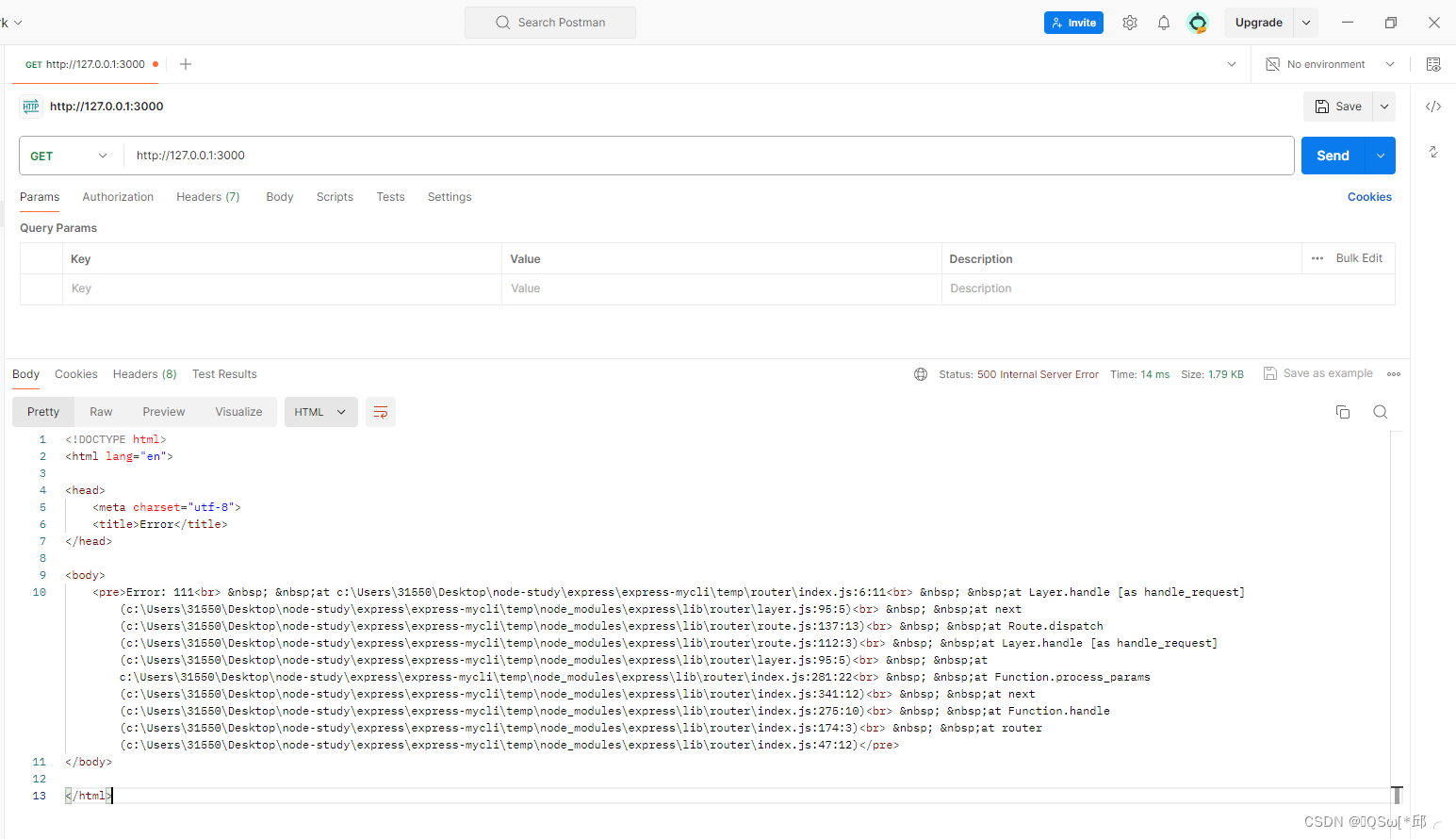The height and width of the screenshot is (839, 1456).
Task: Open a new request tab with plus
Action: 186,64
